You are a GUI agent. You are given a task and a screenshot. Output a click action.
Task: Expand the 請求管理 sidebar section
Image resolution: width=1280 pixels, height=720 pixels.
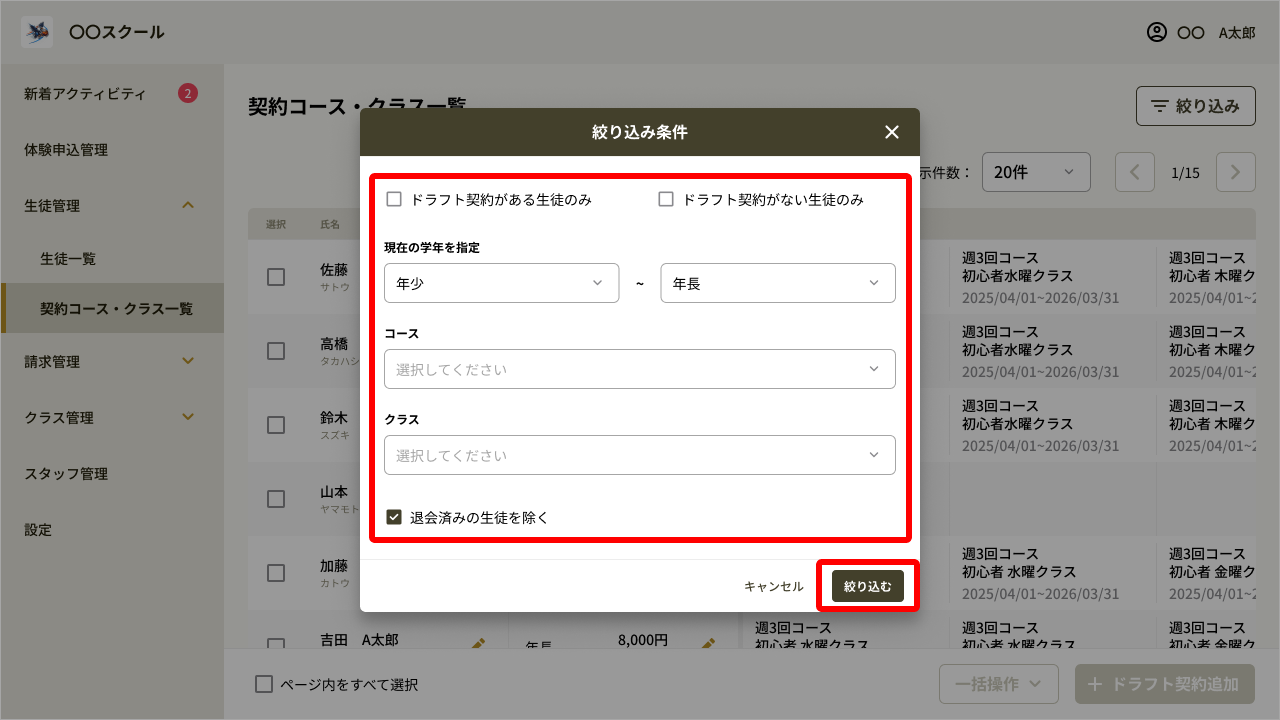coord(110,362)
